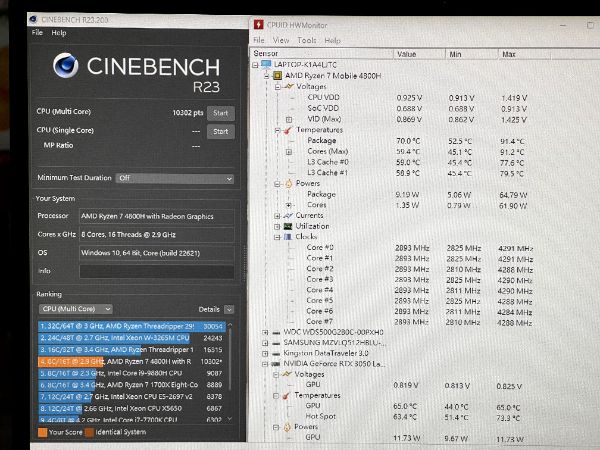The height and width of the screenshot is (450, 600).
Task: Click the Cinebench logo sphere icon
Action: [x=65, y=66]
